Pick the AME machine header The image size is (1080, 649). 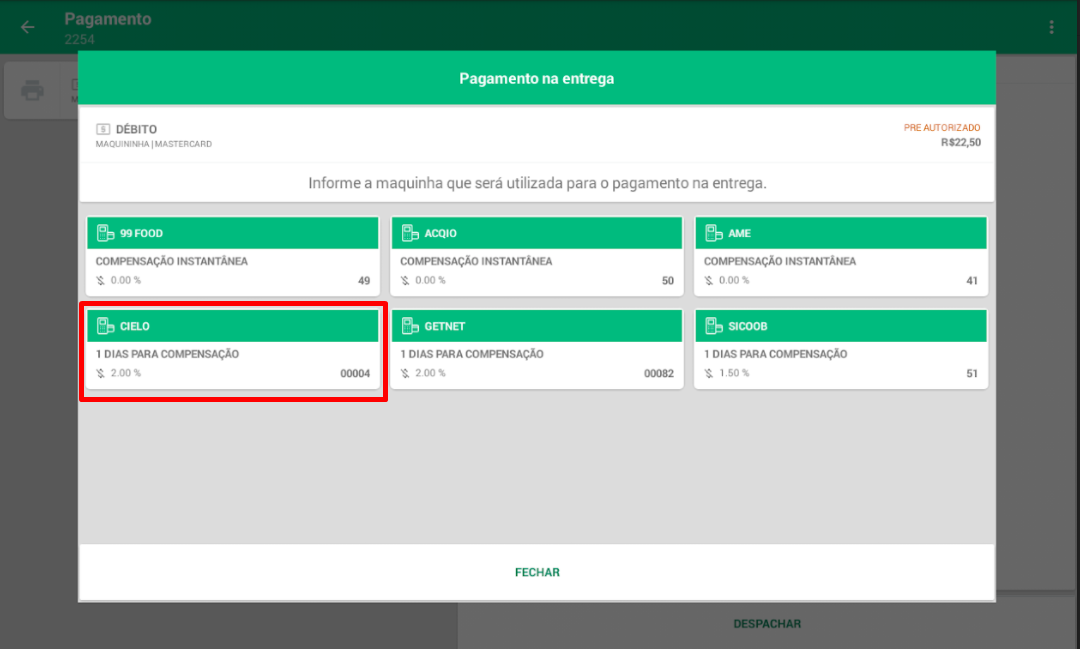pos(841,233)
